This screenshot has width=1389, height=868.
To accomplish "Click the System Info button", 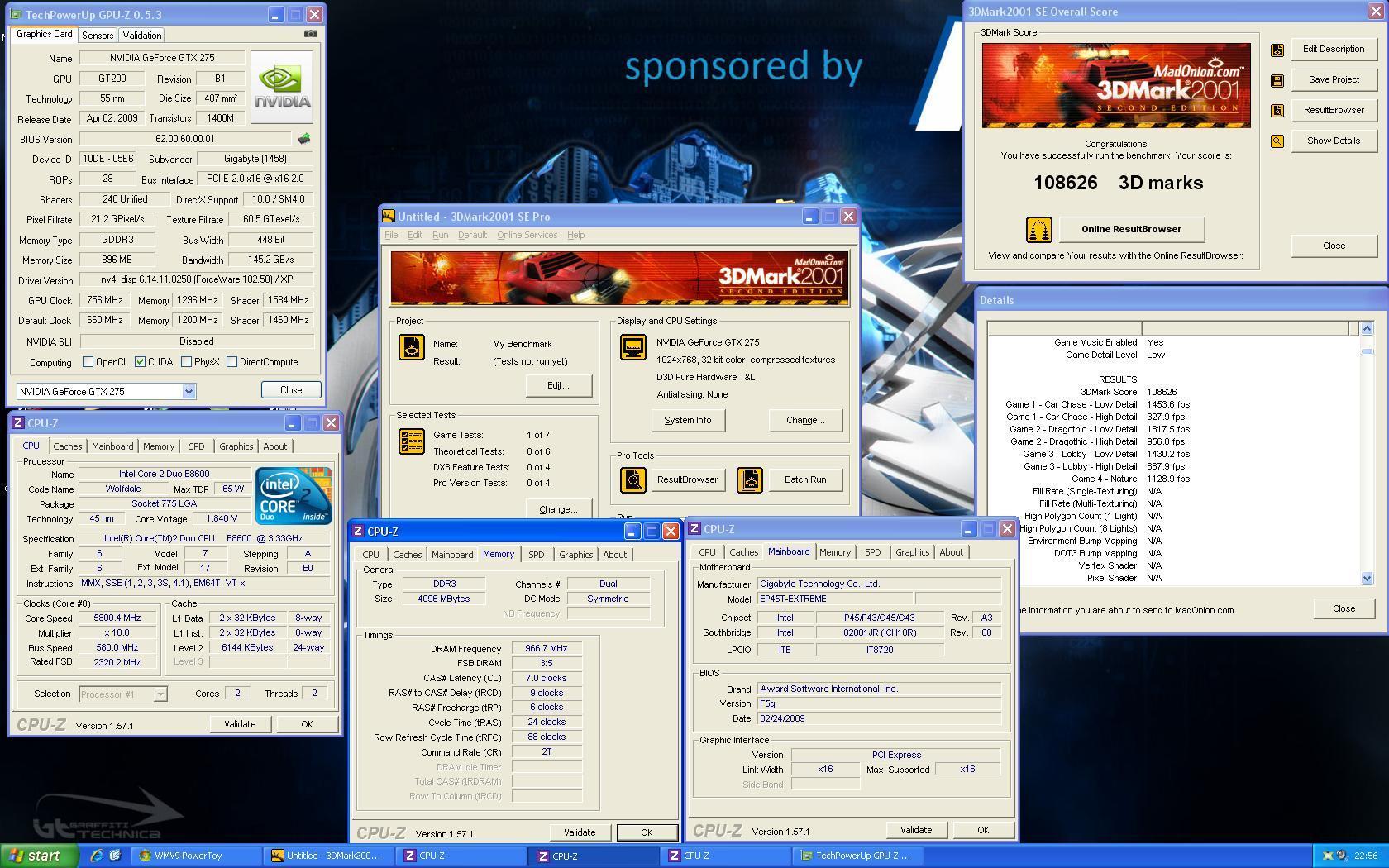I will [687, 420].
